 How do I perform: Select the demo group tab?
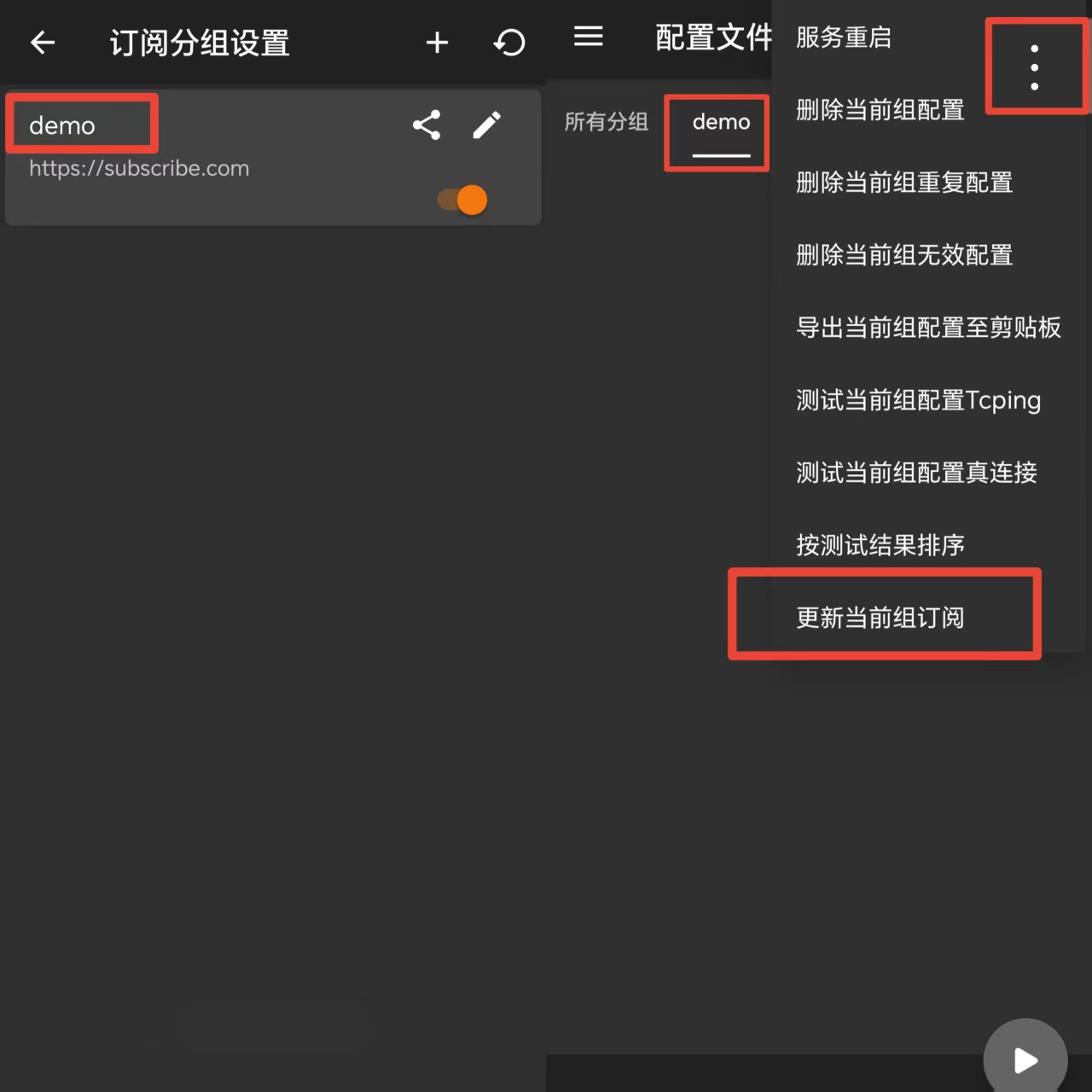pyautogui.click(x=721, y=122)
